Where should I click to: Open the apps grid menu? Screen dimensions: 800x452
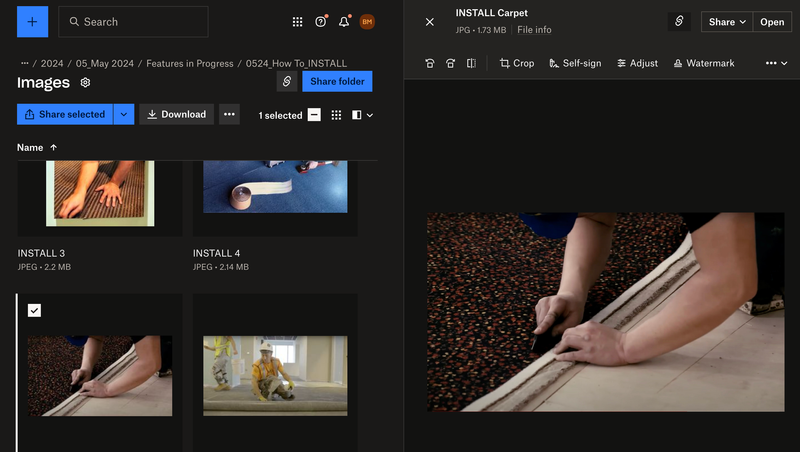click(x=297, y=22)
